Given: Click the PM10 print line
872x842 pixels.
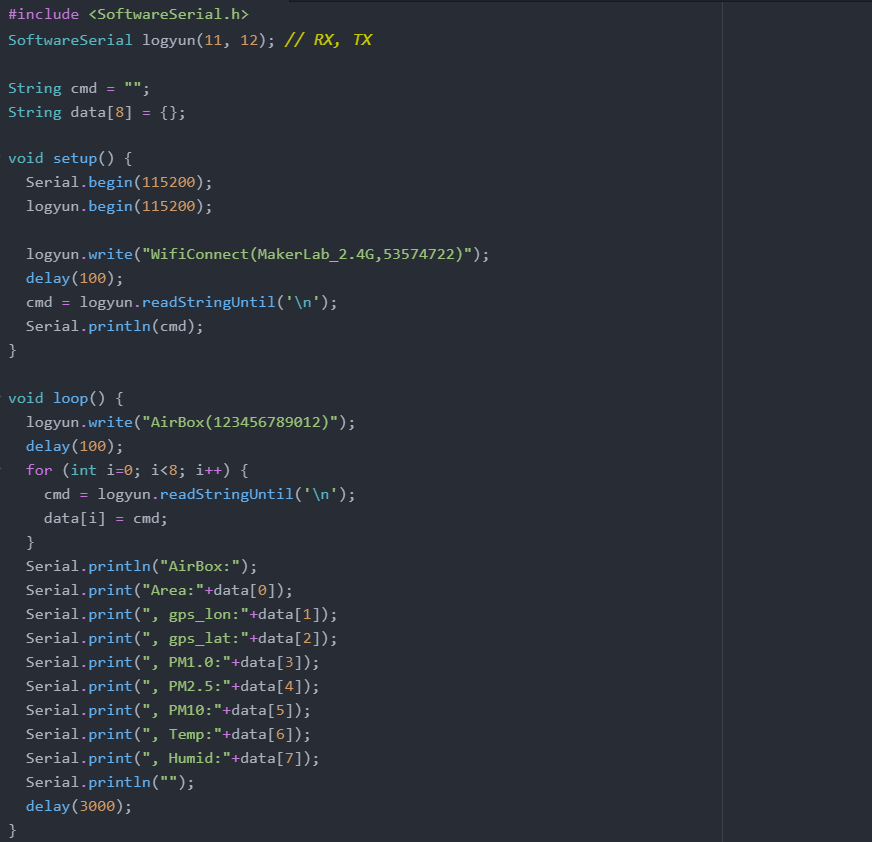Looking at the screenshot, I should [x=168, y=710].
